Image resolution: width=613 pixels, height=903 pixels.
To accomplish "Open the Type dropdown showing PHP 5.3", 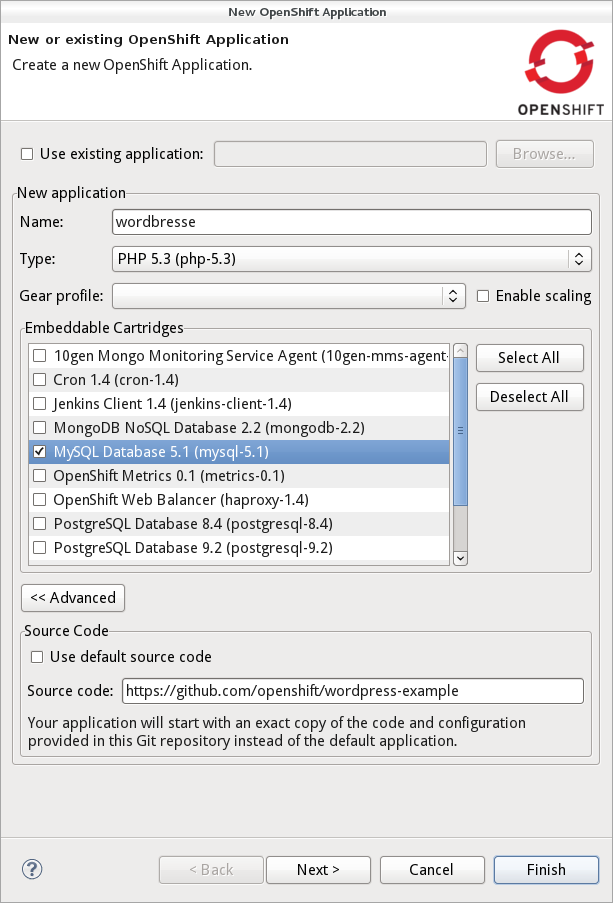I will point(351,259).
